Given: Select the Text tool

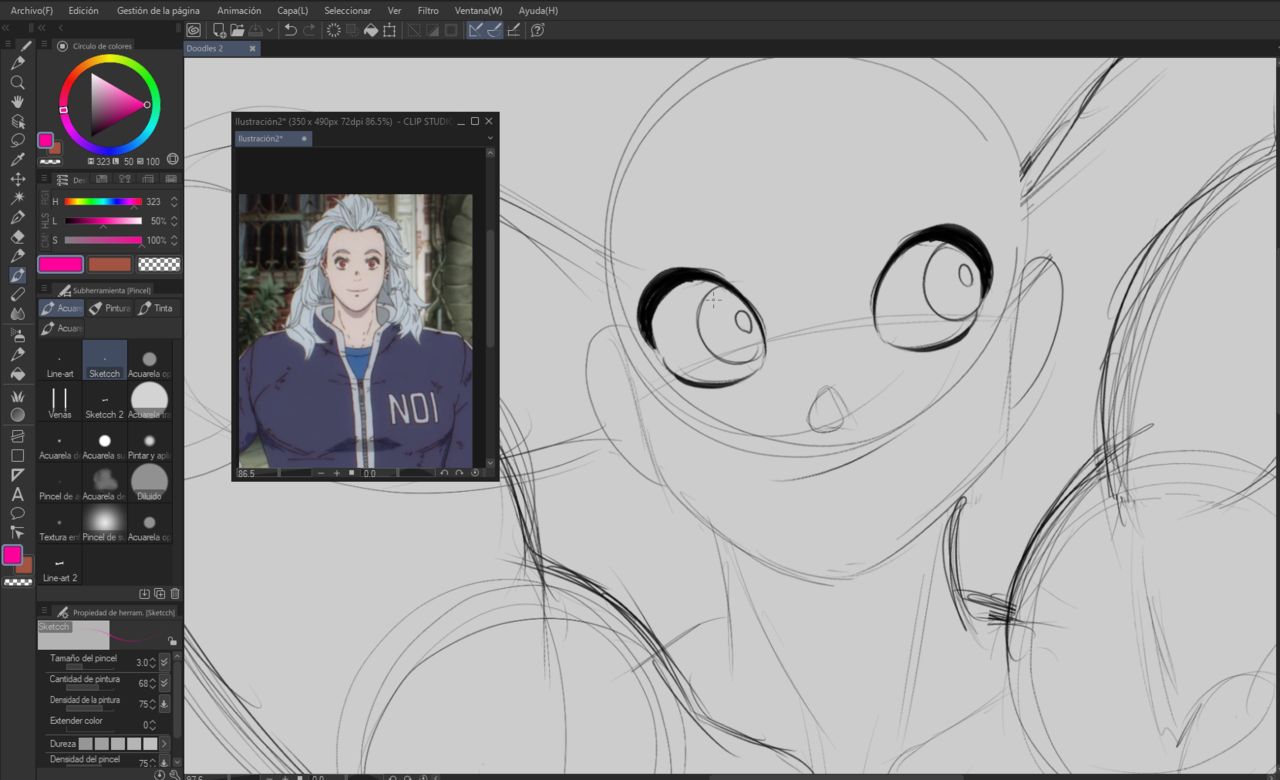Looking at the screenshot, I should coord(17,494).
